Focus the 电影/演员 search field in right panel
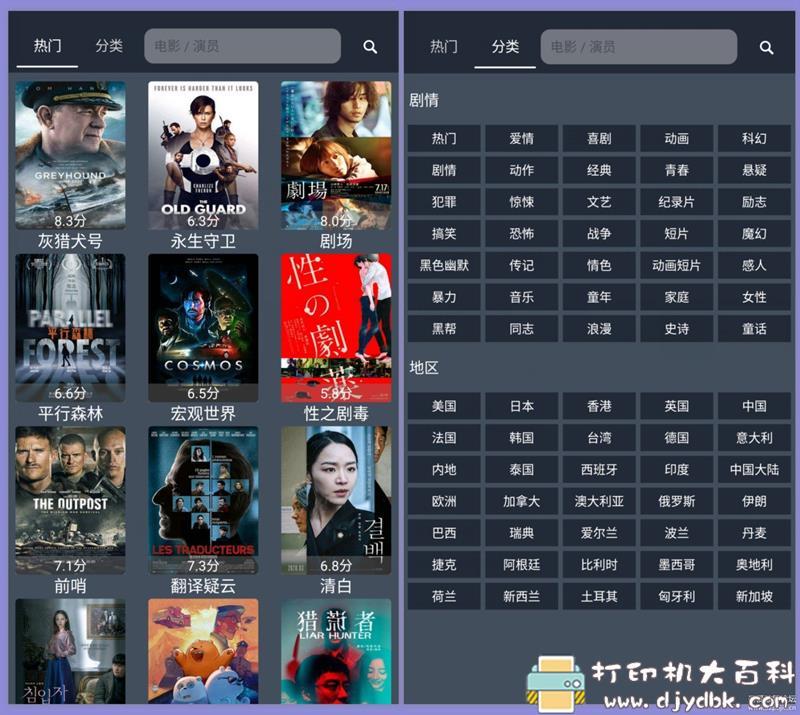 click(x=639, y=47)
